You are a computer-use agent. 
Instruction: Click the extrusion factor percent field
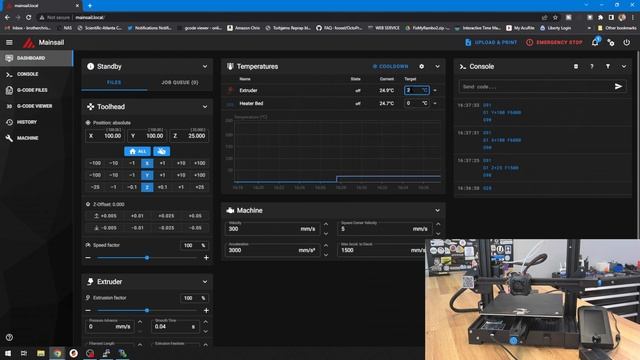click(194, 298)
